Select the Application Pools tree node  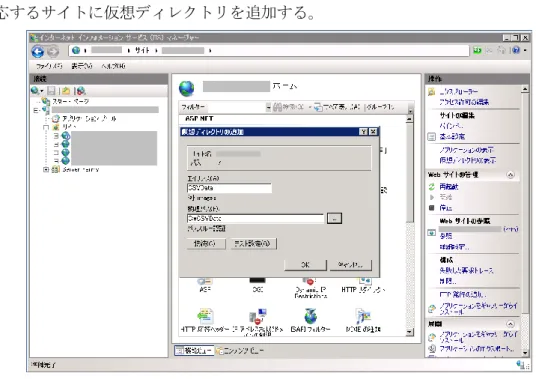tap(89, 119)
